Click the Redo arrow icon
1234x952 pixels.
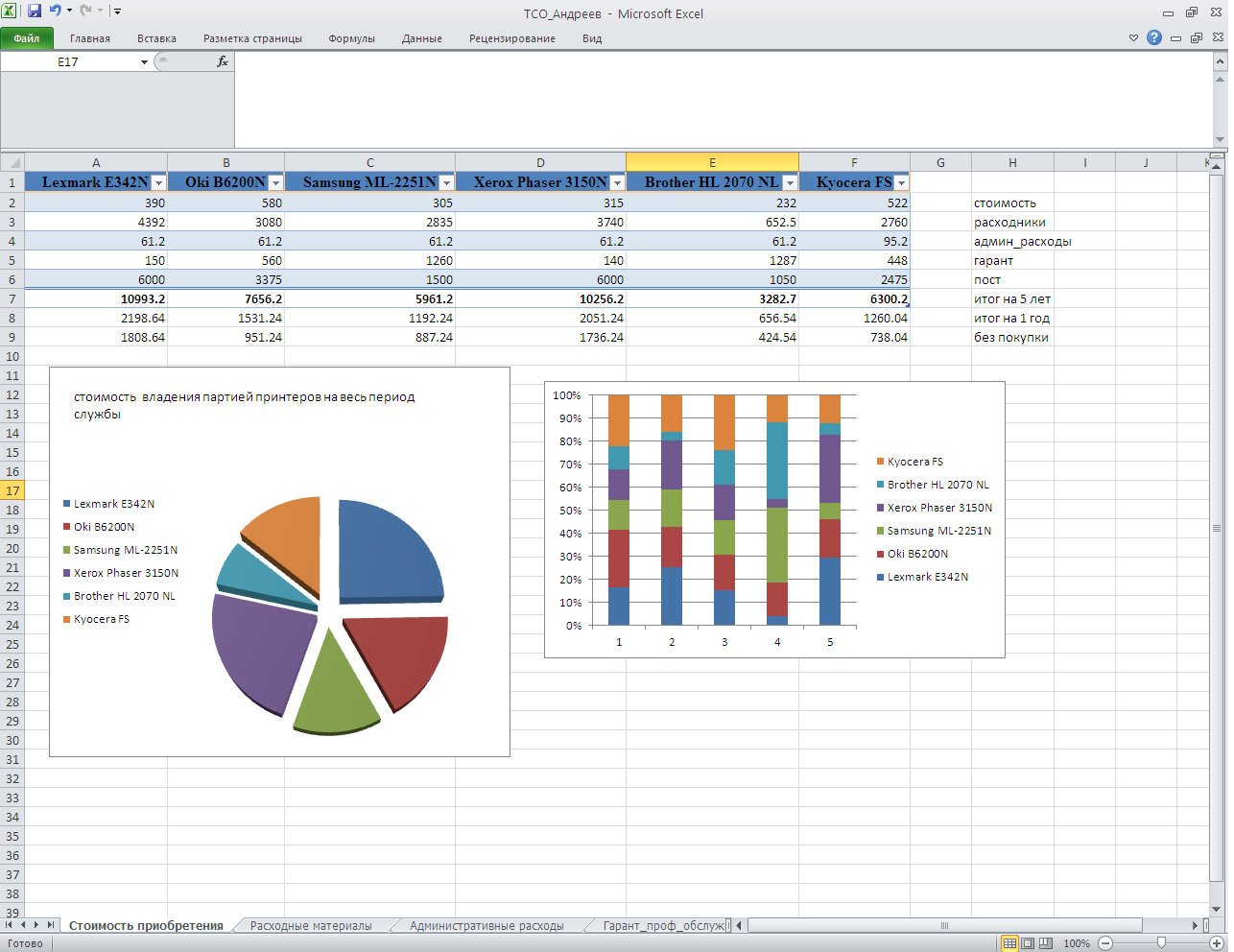pyautogui.click(x=85, y=11)
